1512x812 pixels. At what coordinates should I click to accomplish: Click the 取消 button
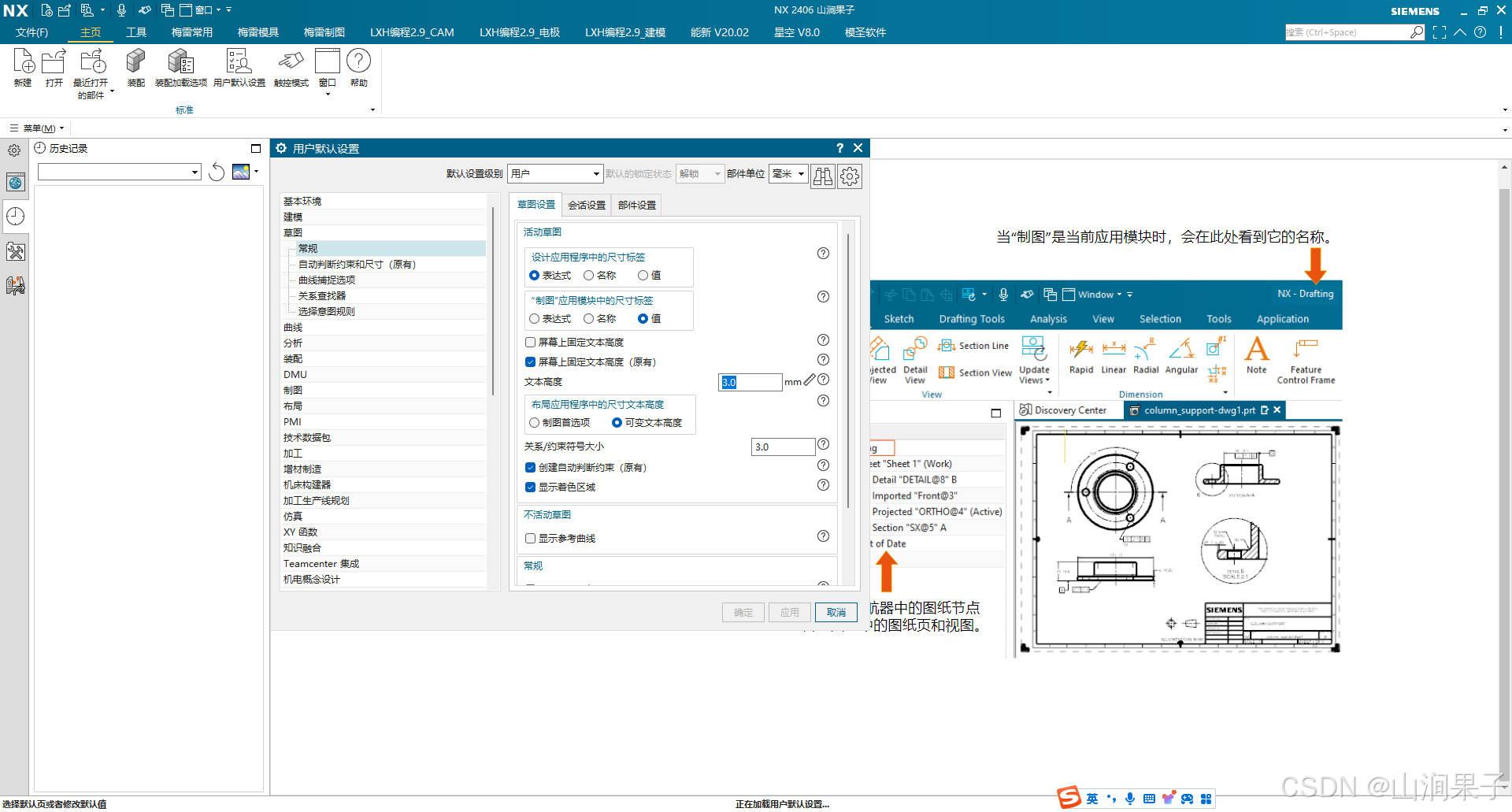[x=836, y=613]
